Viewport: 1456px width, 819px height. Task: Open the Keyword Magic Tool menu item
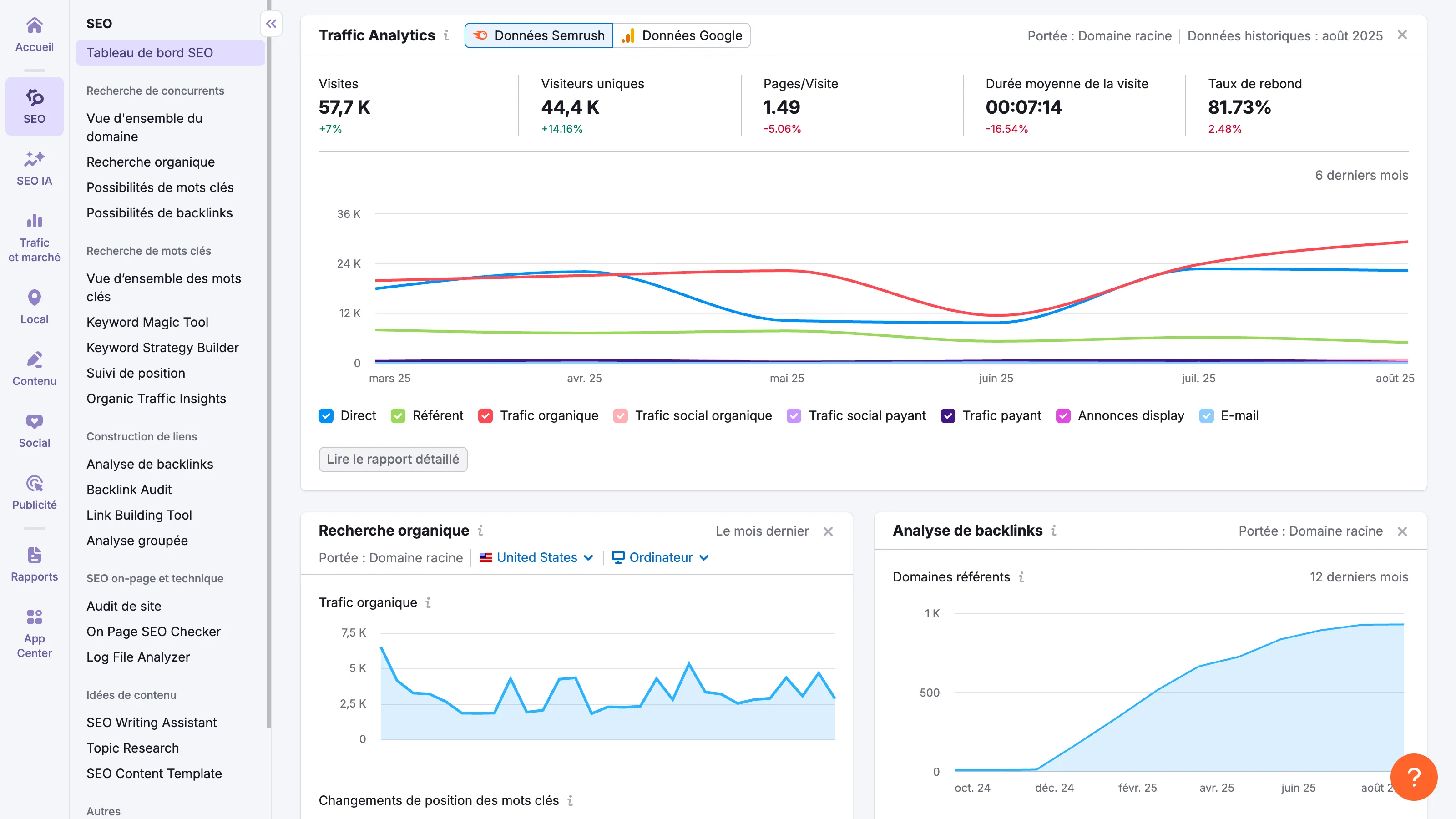[147, 322]
